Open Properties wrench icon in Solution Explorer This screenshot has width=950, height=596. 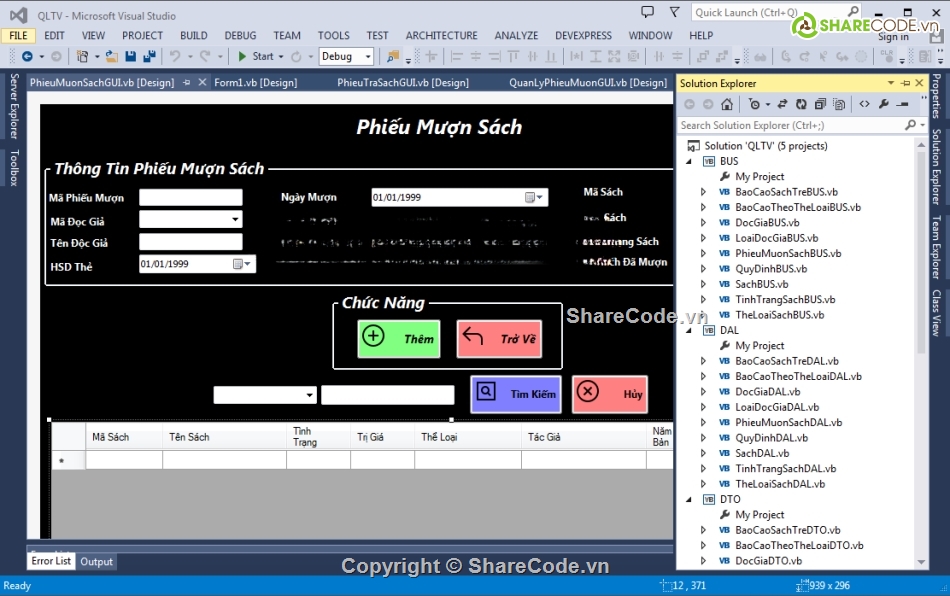tap(884, 104)
